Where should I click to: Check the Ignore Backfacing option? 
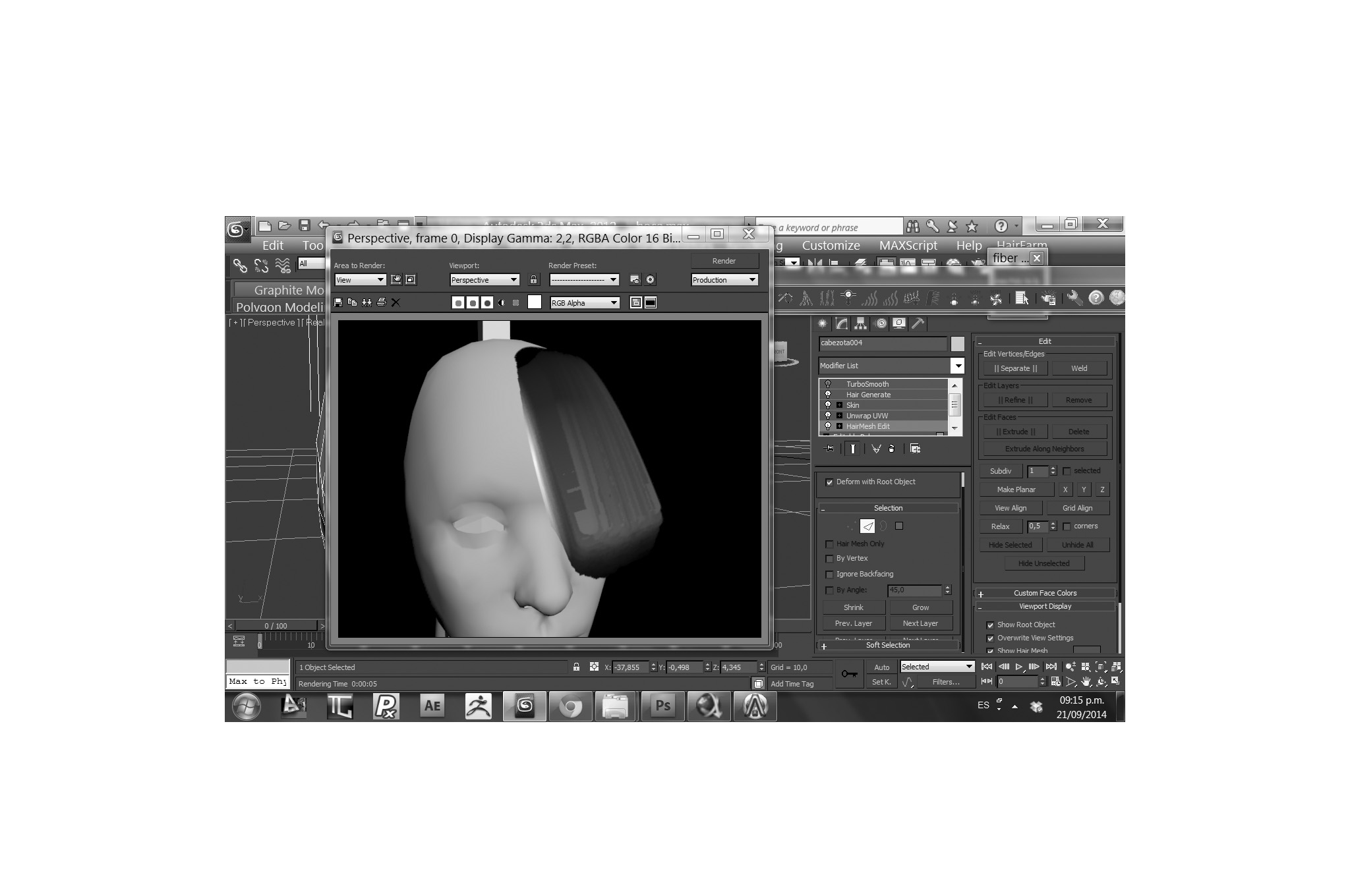tap(829, 574)
